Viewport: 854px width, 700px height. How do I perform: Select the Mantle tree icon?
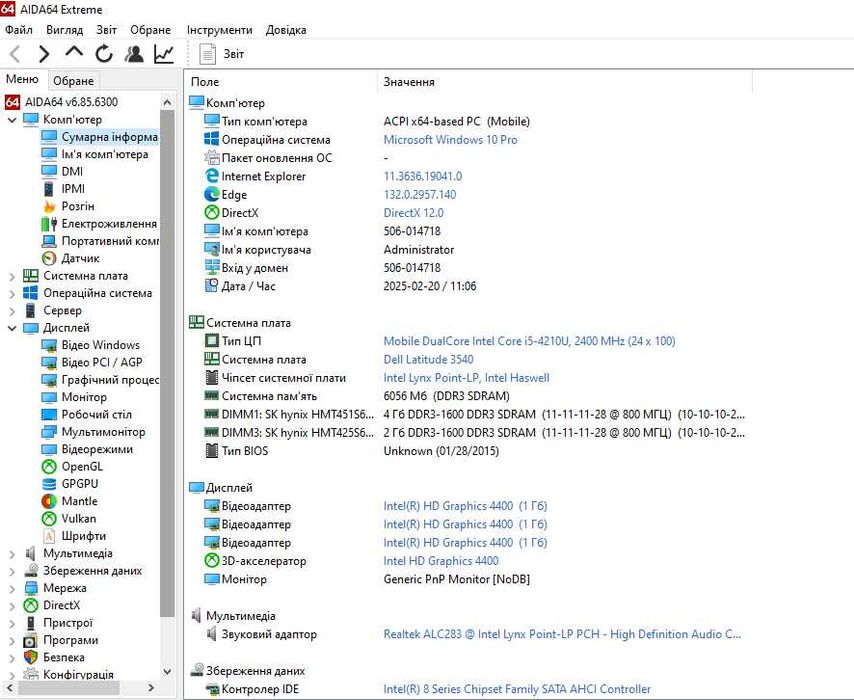click(49, 501)
